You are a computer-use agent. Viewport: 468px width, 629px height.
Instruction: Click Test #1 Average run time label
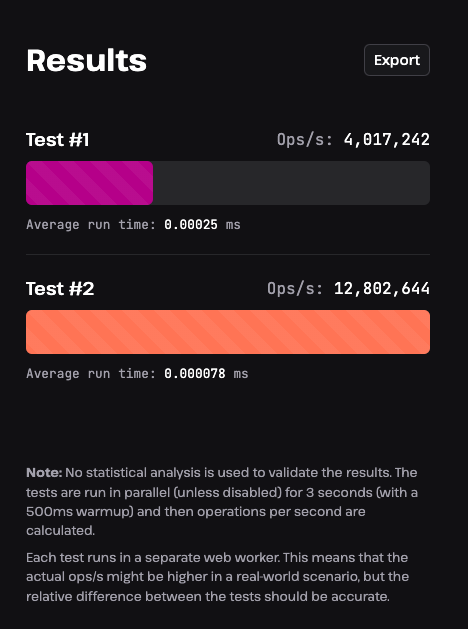pos(91,225)
